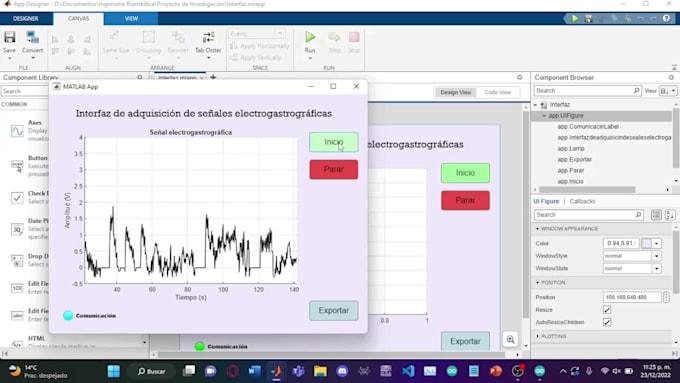
Task: Click the numeric Edit Field component icon
Action: [17, 288]
